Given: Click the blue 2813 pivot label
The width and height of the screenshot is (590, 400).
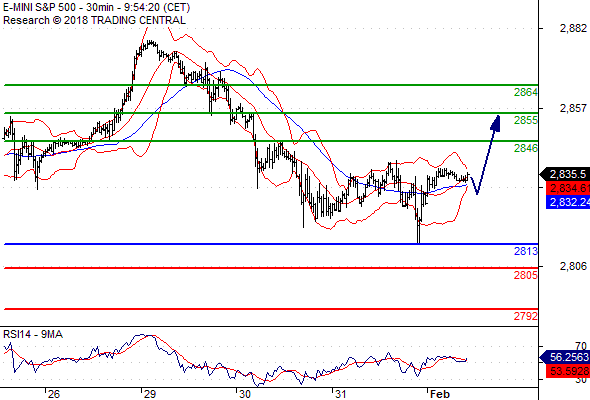Looking at the screenshot, I should tap(526, 251).
